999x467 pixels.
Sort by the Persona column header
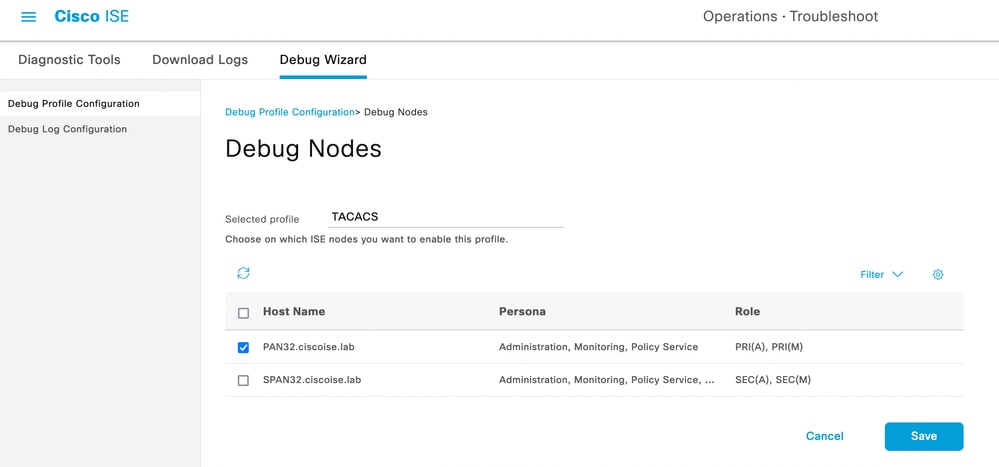point(522,312)
